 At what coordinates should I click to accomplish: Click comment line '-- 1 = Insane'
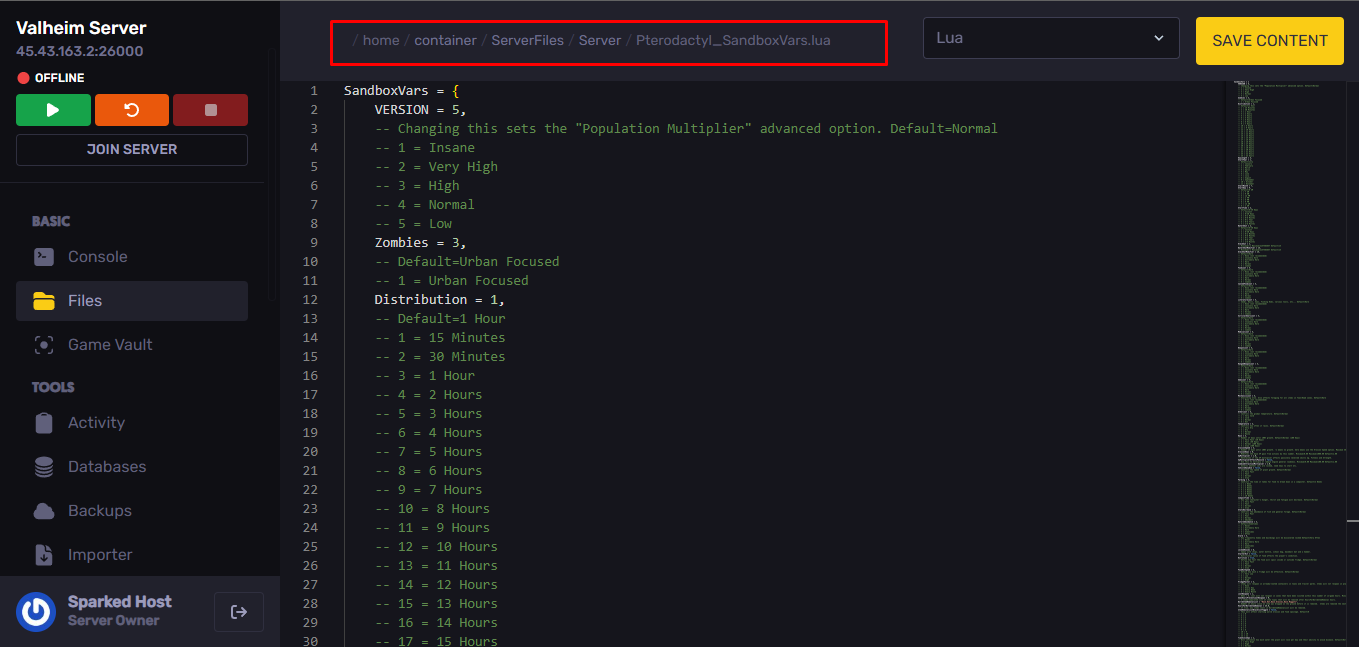click(x=425, y=148)
